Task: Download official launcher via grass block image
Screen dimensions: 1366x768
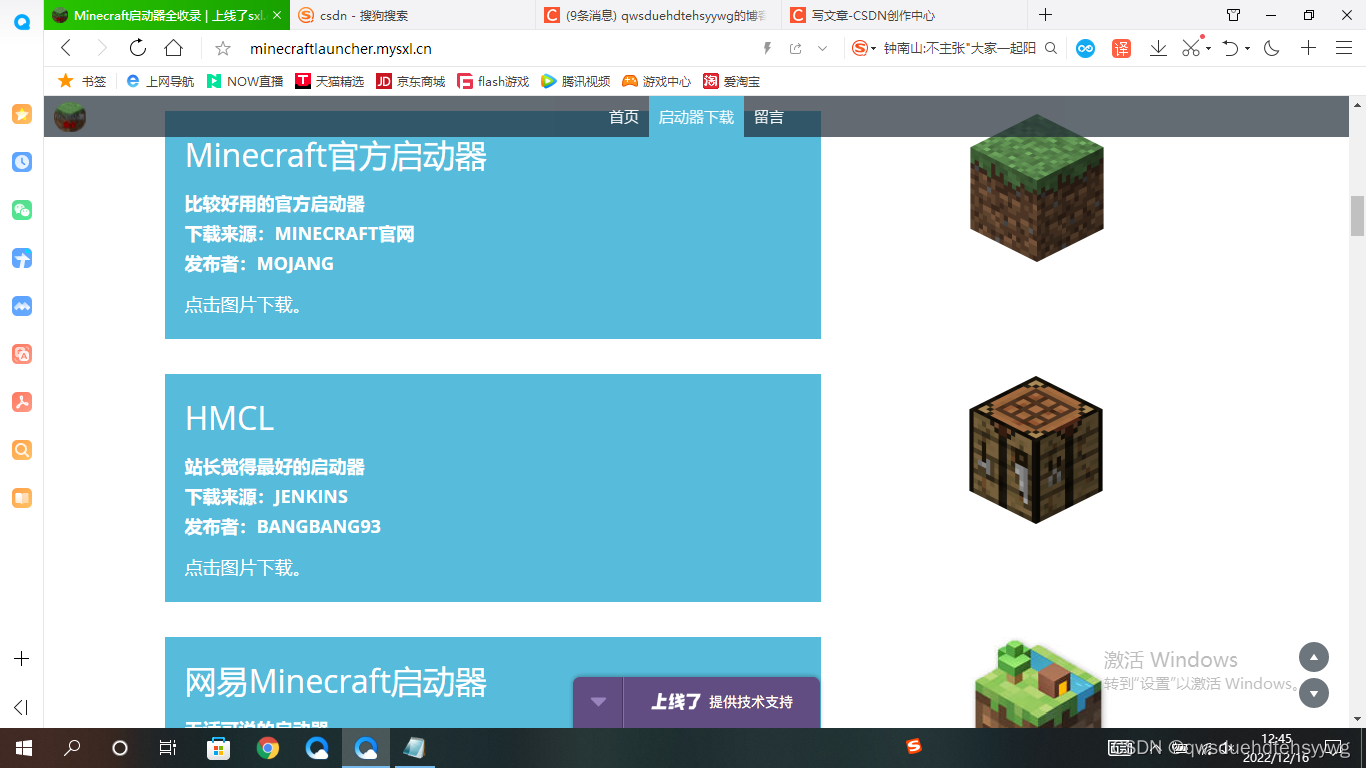Action: click(1036, 188)
